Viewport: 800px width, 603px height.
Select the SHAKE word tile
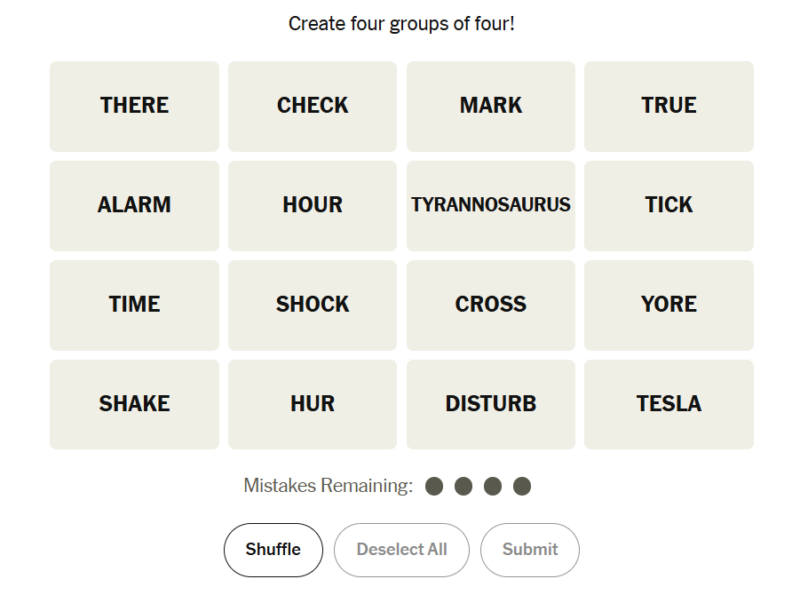click(134, 404)
